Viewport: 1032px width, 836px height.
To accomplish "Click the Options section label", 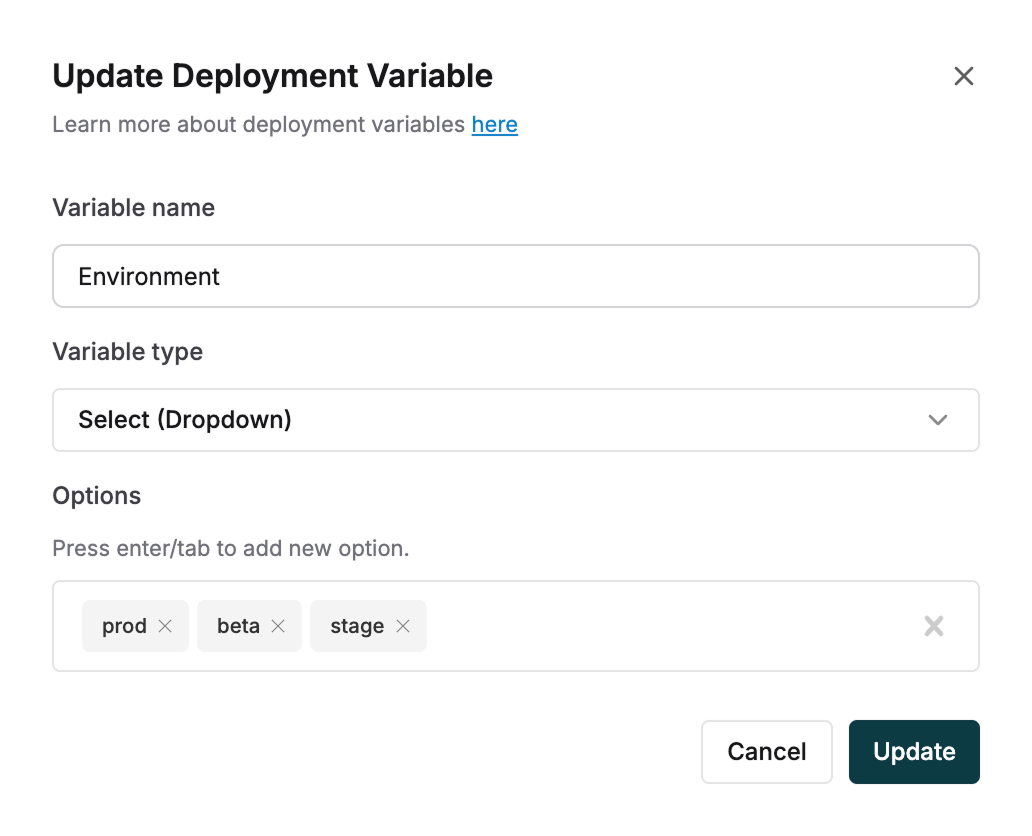I will [96, 496].
